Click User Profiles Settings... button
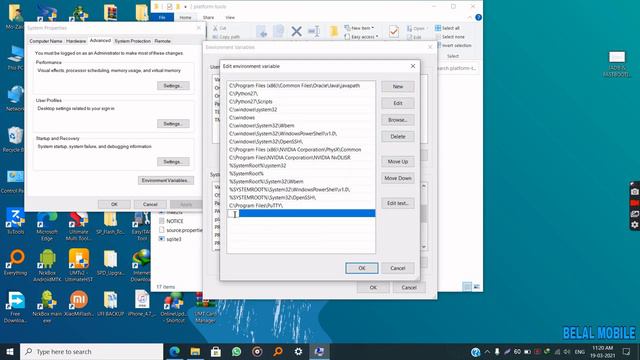 pyautogui.click(x=173, y=124)
